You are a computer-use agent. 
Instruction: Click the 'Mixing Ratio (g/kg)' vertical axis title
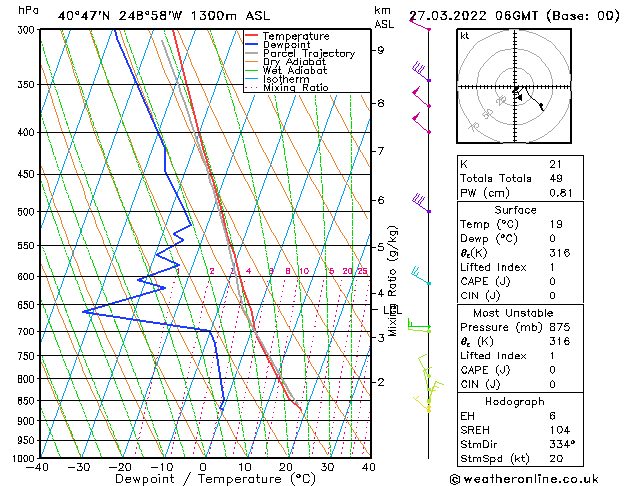[x=392, y=281]
